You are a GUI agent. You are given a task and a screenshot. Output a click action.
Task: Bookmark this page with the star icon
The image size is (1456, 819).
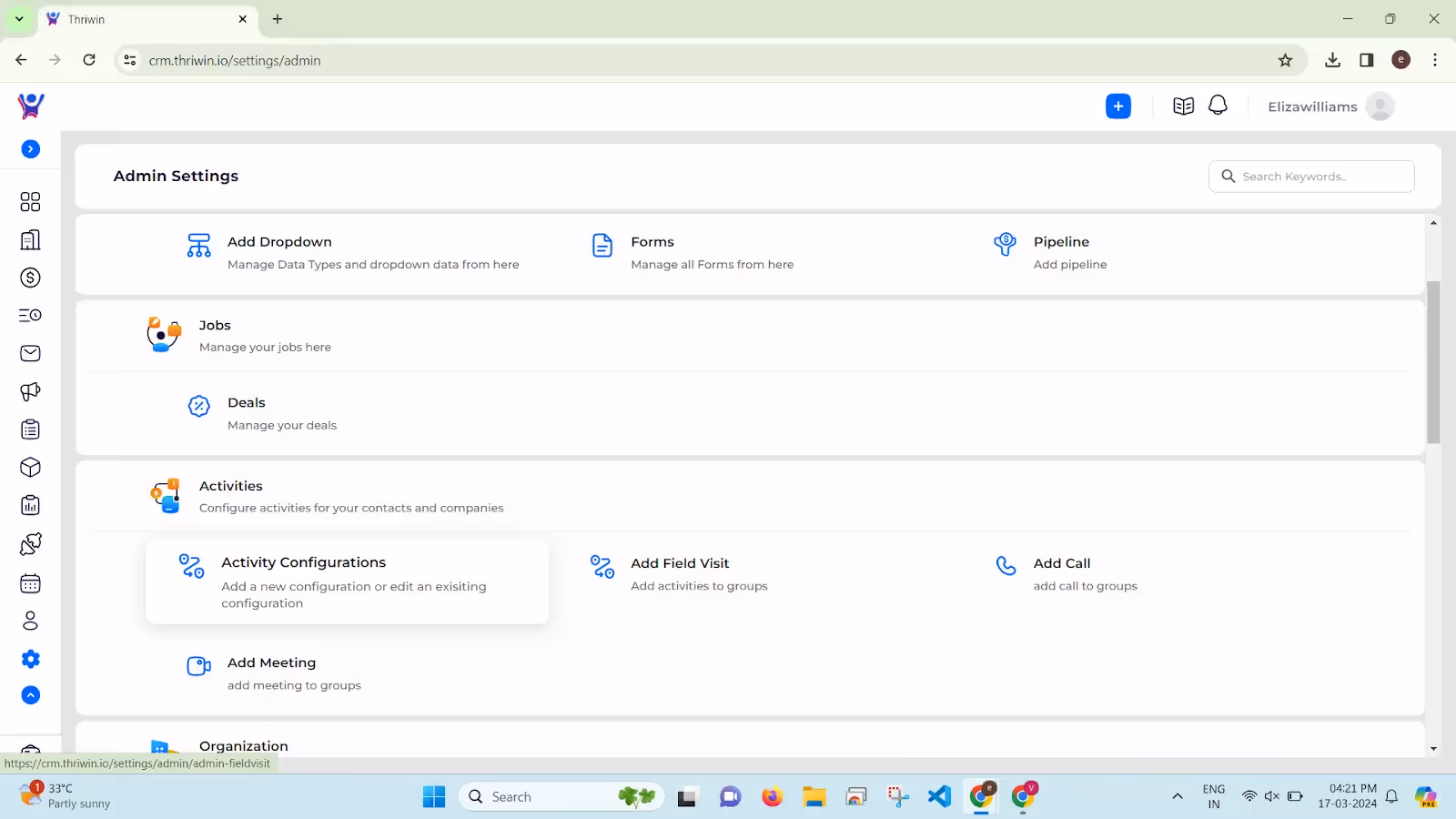(x=1285, y=60)
